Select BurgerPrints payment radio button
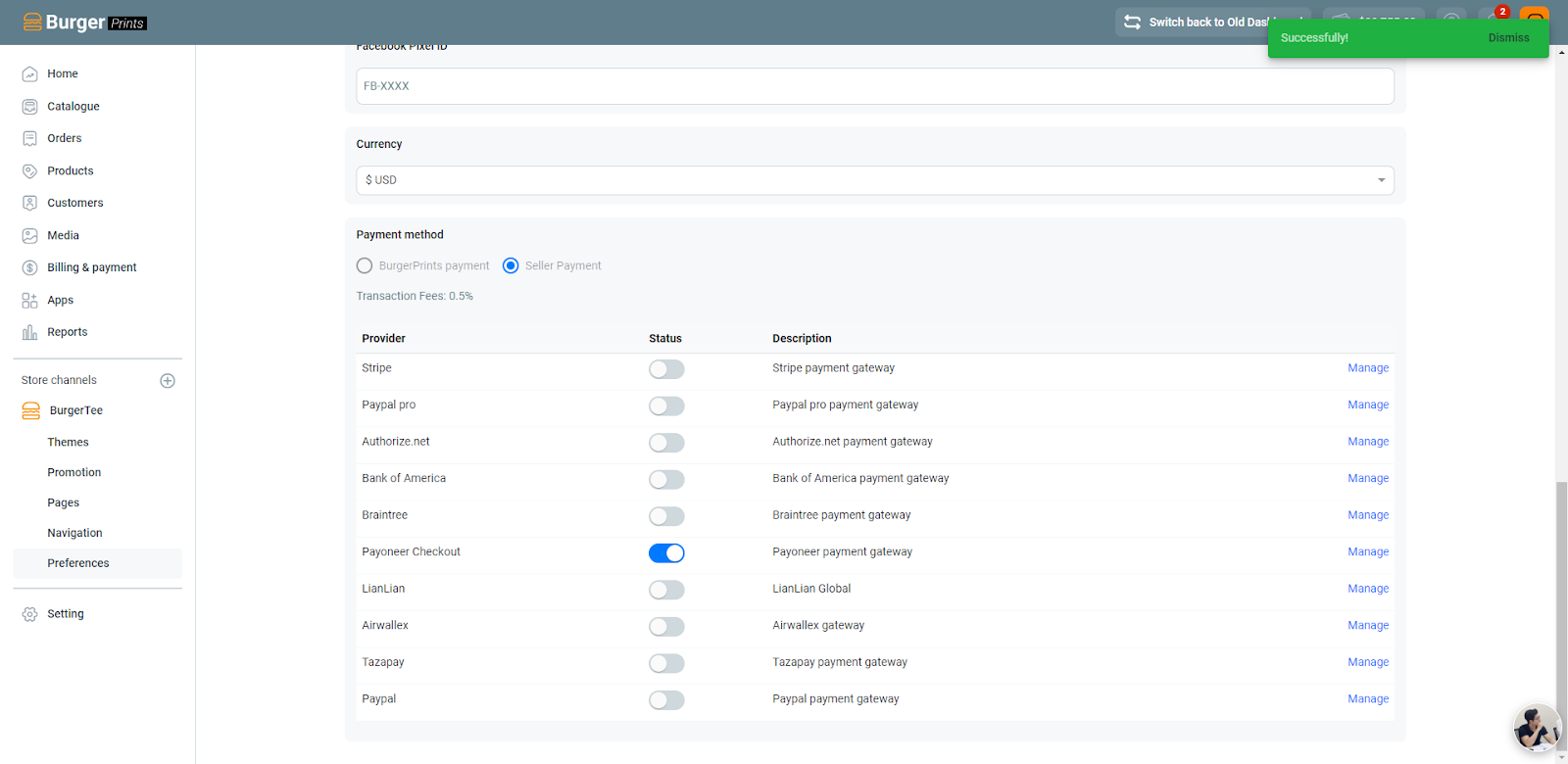The height and width of the screenshot is (764, 1568). click(365, 265)
